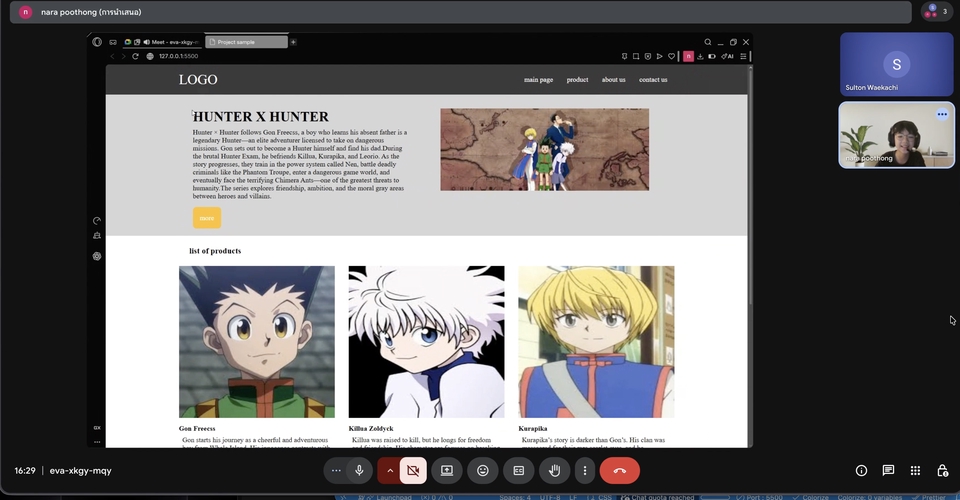Click the player play-triangle toolbar icon
The image size is (960, 500).
659,56
